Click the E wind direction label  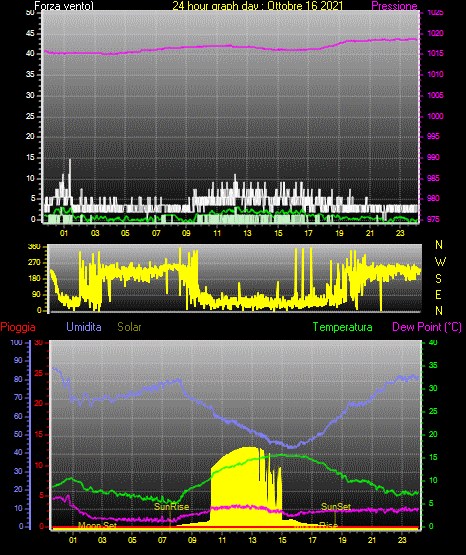tap(438, 294)
